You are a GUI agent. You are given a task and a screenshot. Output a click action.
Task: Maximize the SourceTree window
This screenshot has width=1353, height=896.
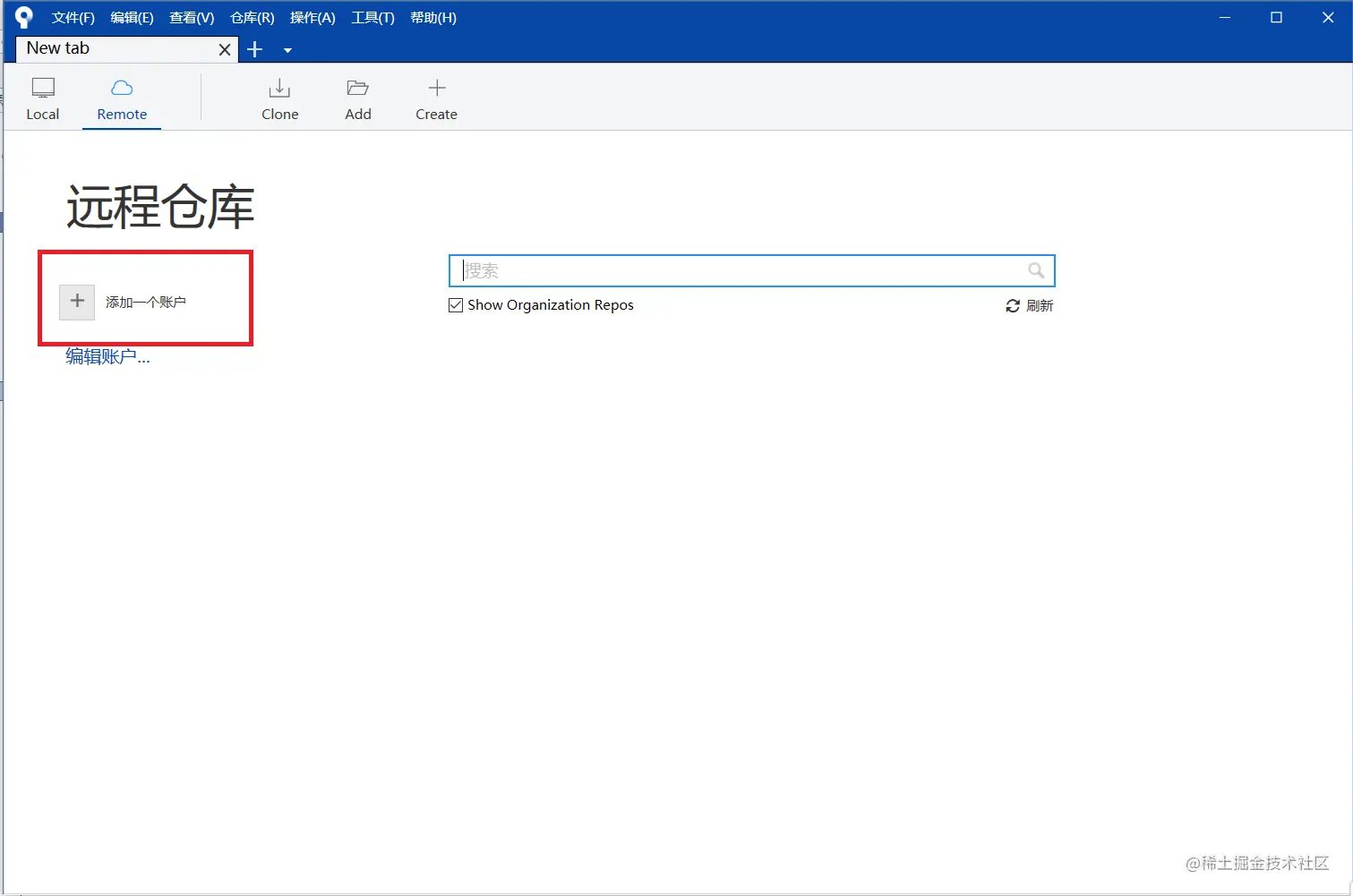[1276, 17]
